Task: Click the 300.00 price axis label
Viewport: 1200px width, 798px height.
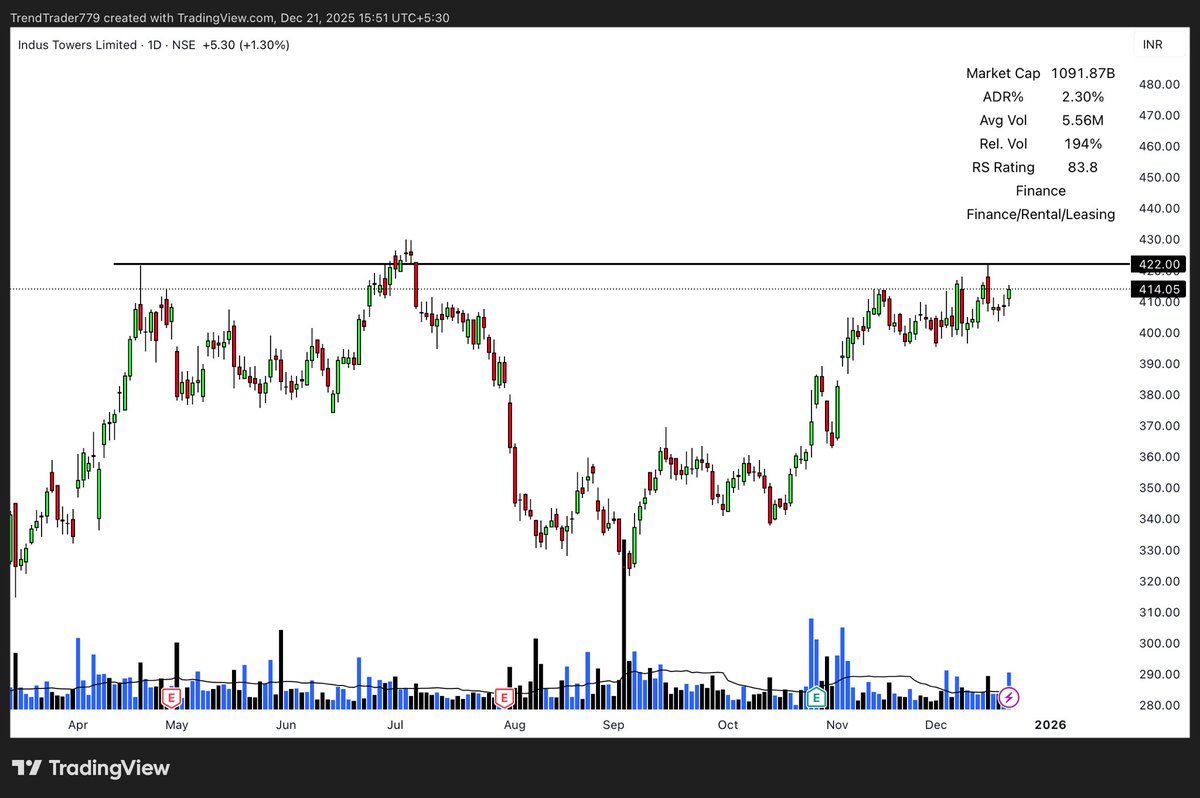Action: point(1159,643)
